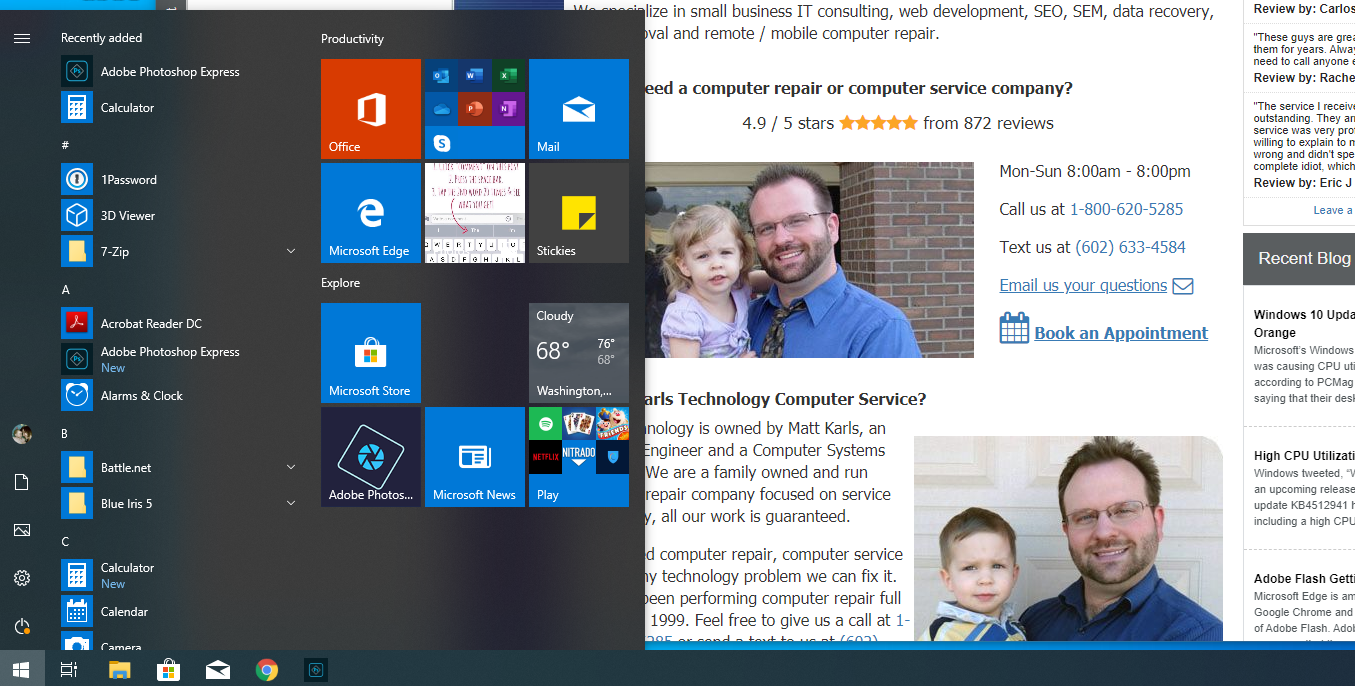Image resolution: width=1355 pixels, height=686 pixels.
Task: Launch the Camera app
Action: click(x=120, y=645)
